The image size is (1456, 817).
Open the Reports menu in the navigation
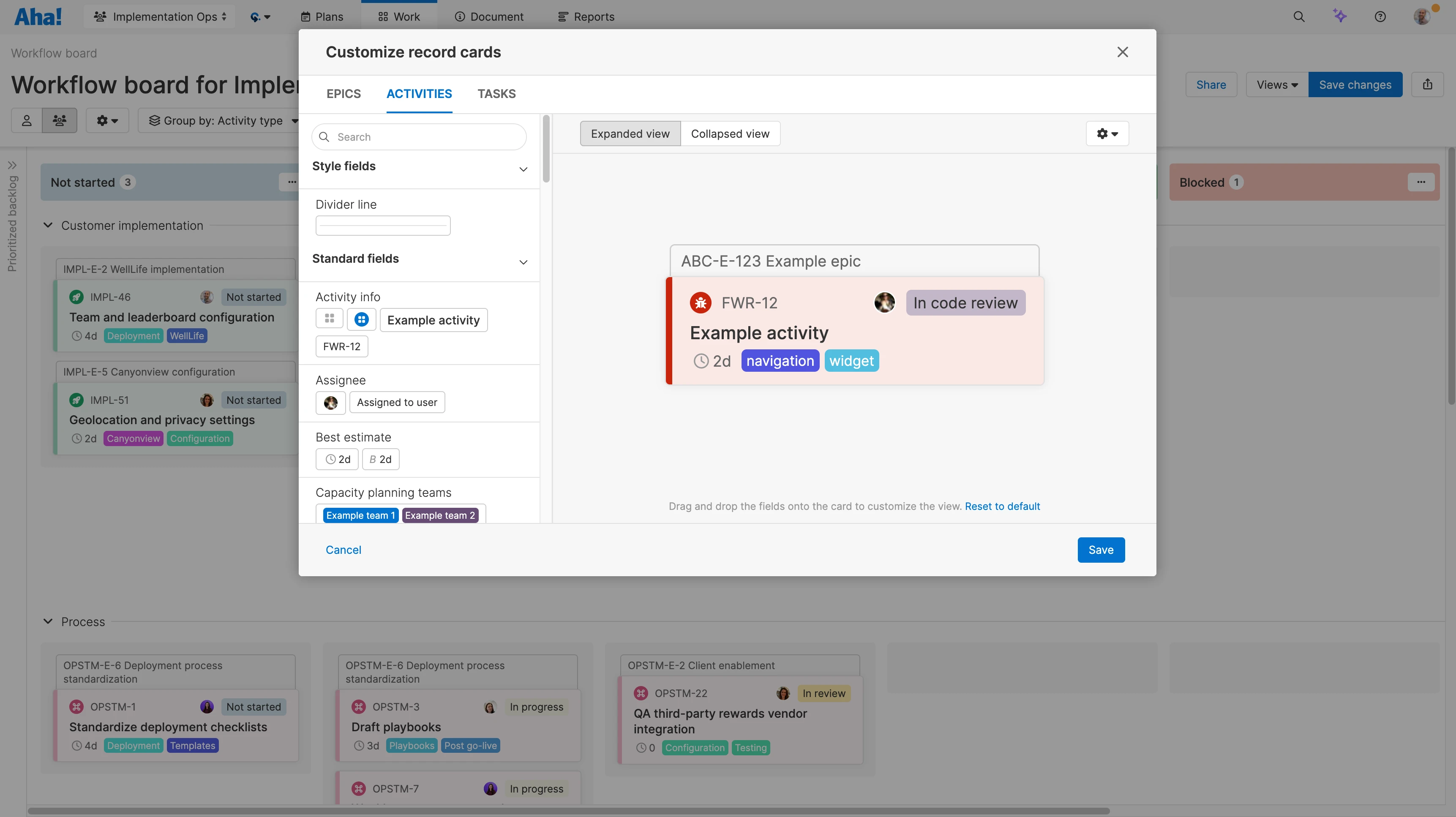click(x=586, y=16)
